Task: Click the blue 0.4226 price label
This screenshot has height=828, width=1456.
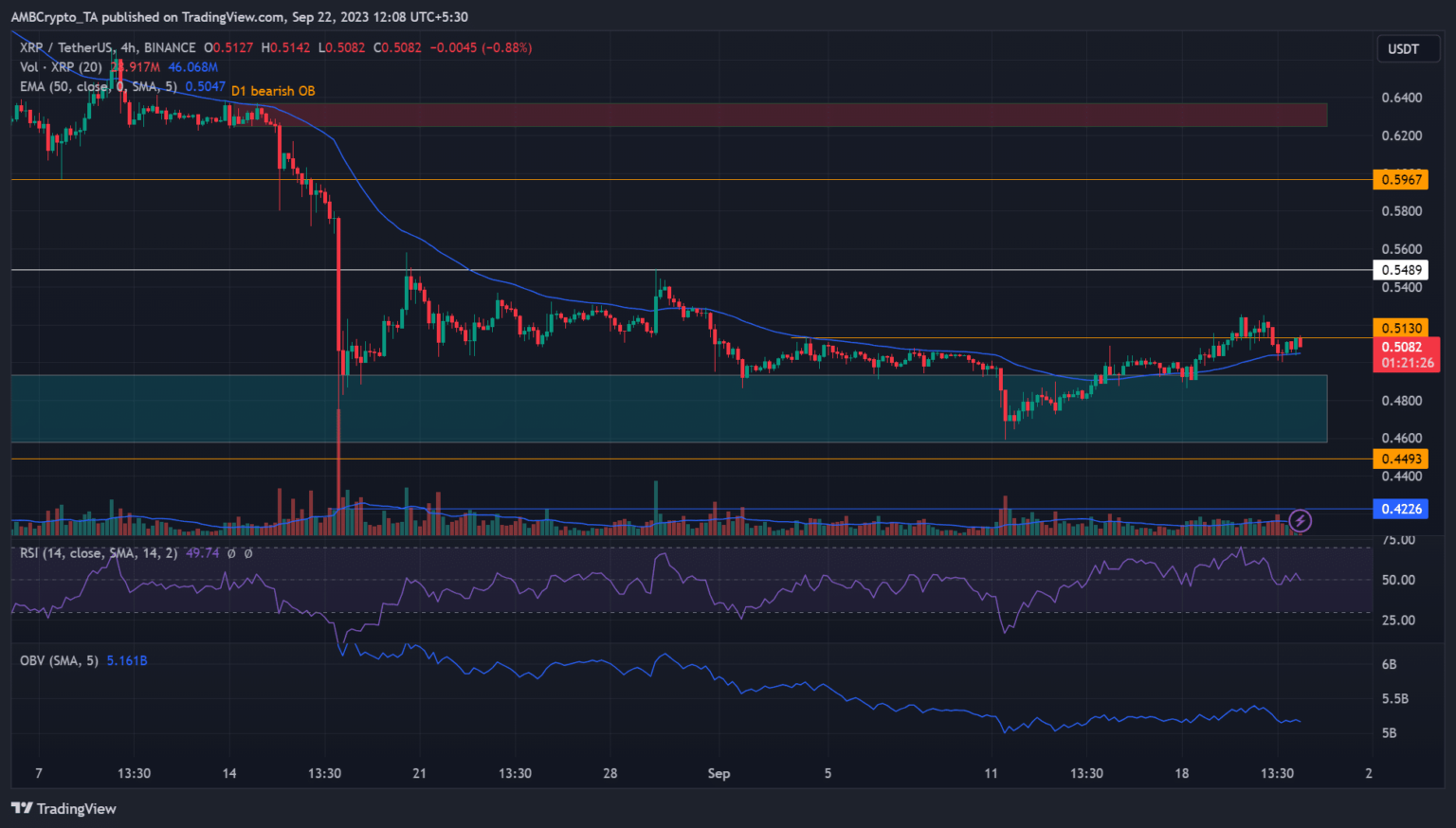Action: coord(1401,509)
